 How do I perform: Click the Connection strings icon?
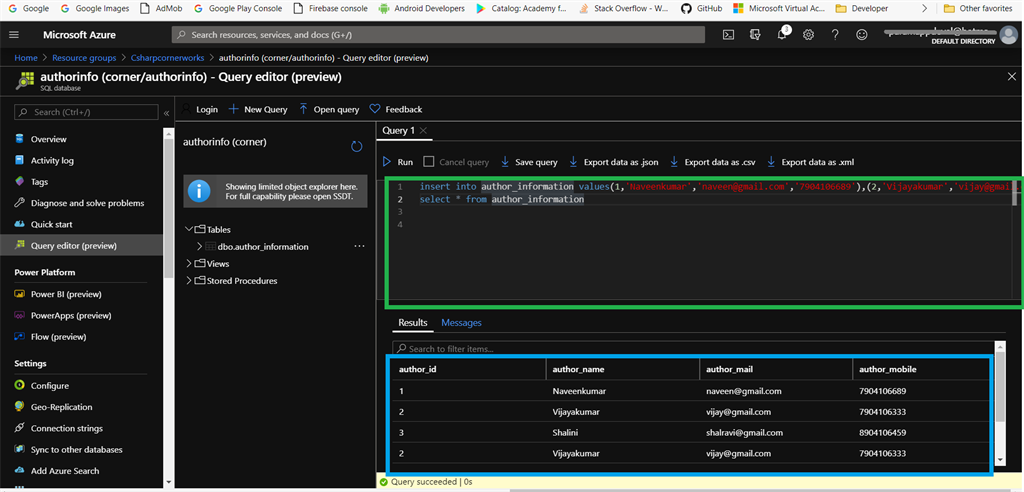pyautogui.click(x=20, y=429)
